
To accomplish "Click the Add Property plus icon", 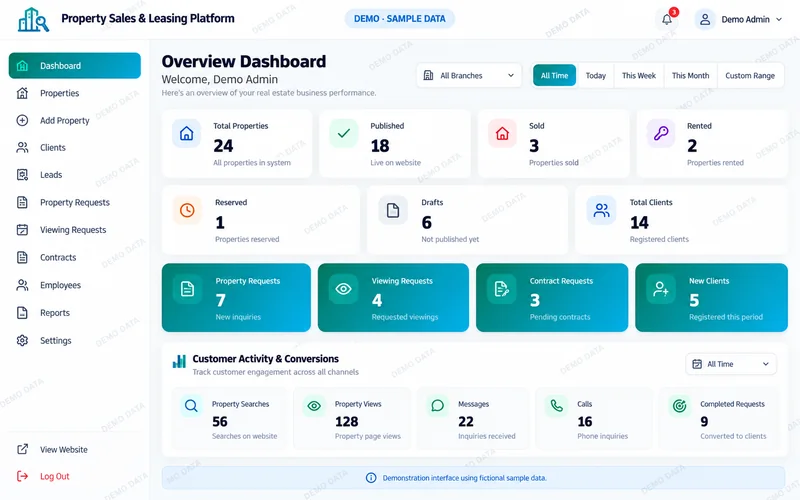I will click(22, 120).
